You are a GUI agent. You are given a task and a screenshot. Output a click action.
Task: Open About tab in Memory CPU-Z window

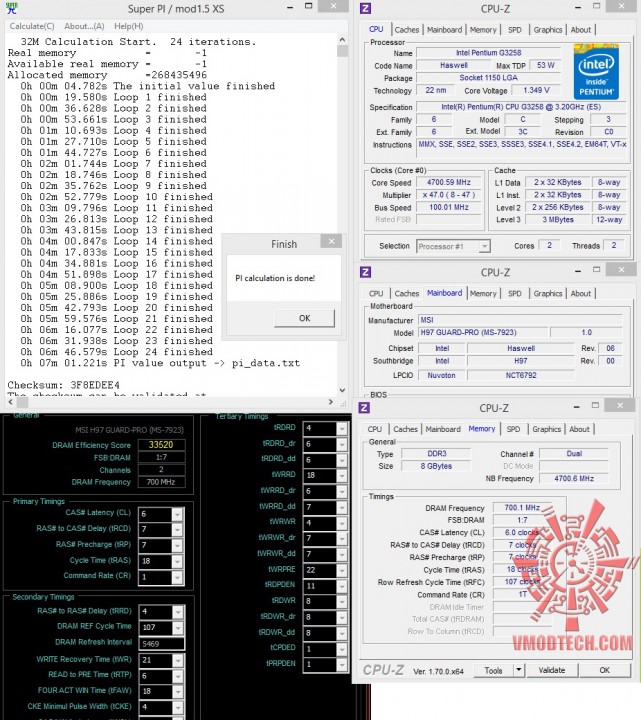click(x=579, y=429)
